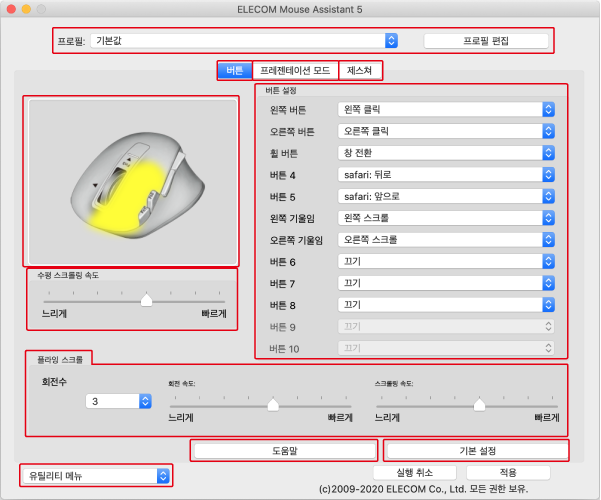This screenshot has width=601, height=500.
Task: Click the 버튼 4 row label
Action: pyautogui.click(x=282, y=175)
